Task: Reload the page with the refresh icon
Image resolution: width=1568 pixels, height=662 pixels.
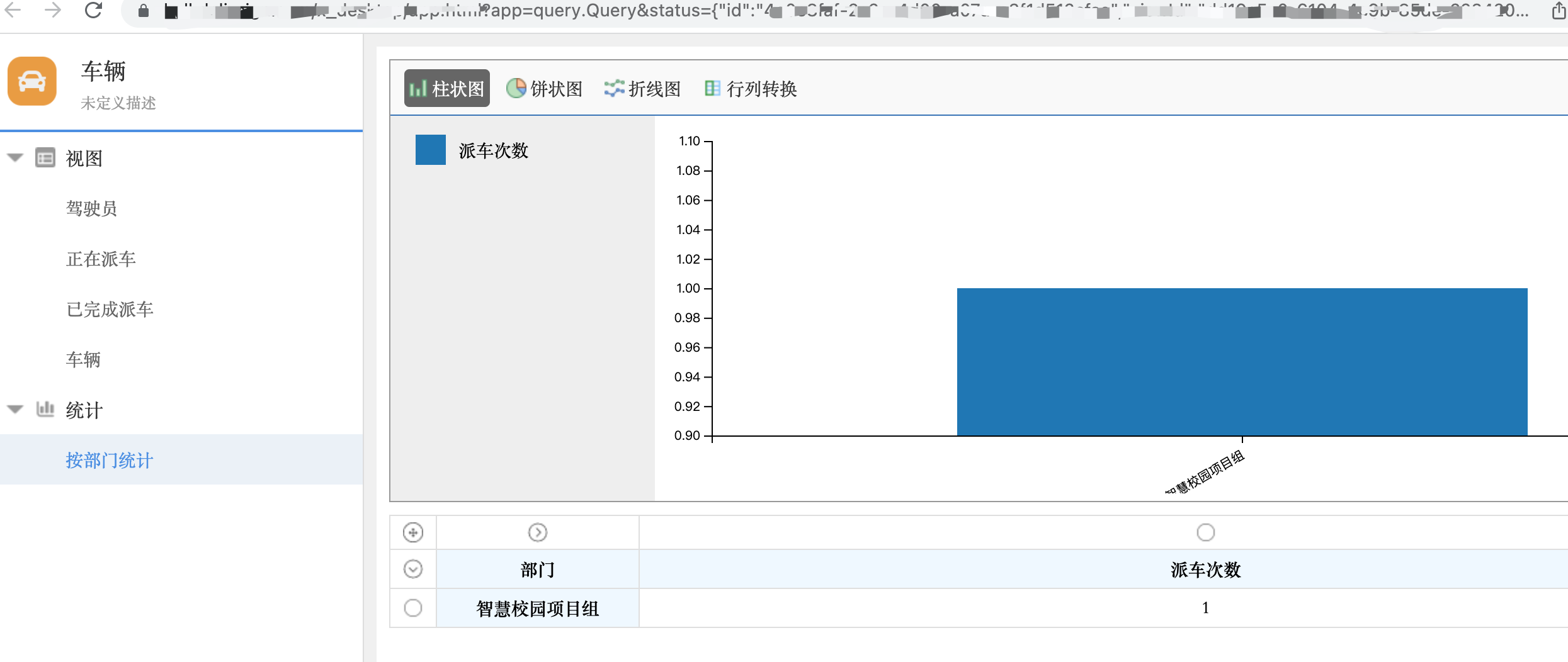Action: pyautogui.click(x=93, y=10)
